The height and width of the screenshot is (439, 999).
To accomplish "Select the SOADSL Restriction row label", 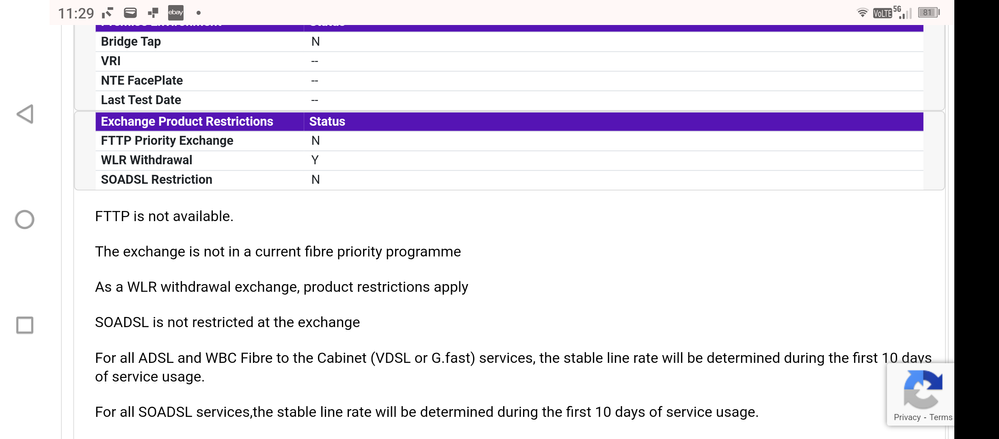I will point(156,180).
